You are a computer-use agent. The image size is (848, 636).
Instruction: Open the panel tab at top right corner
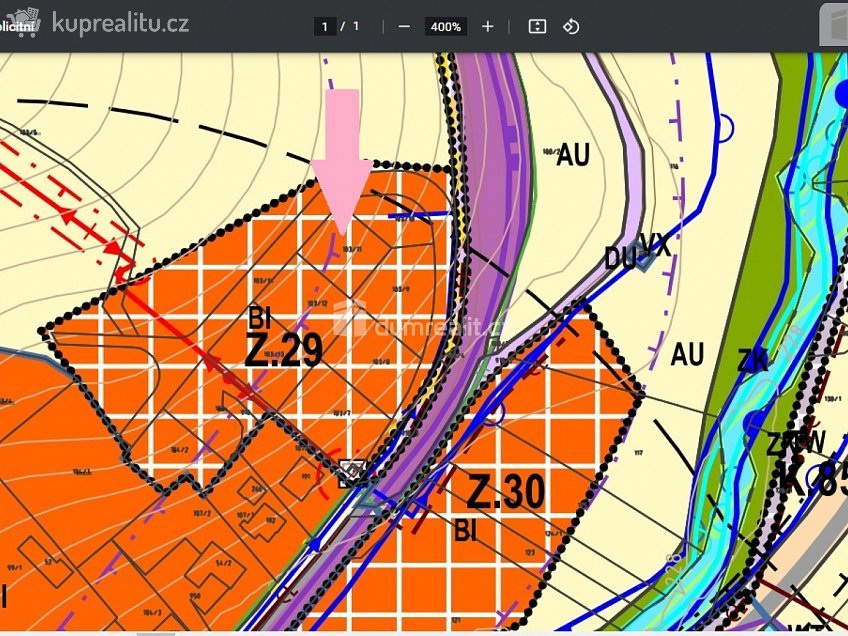pos(836,25)
